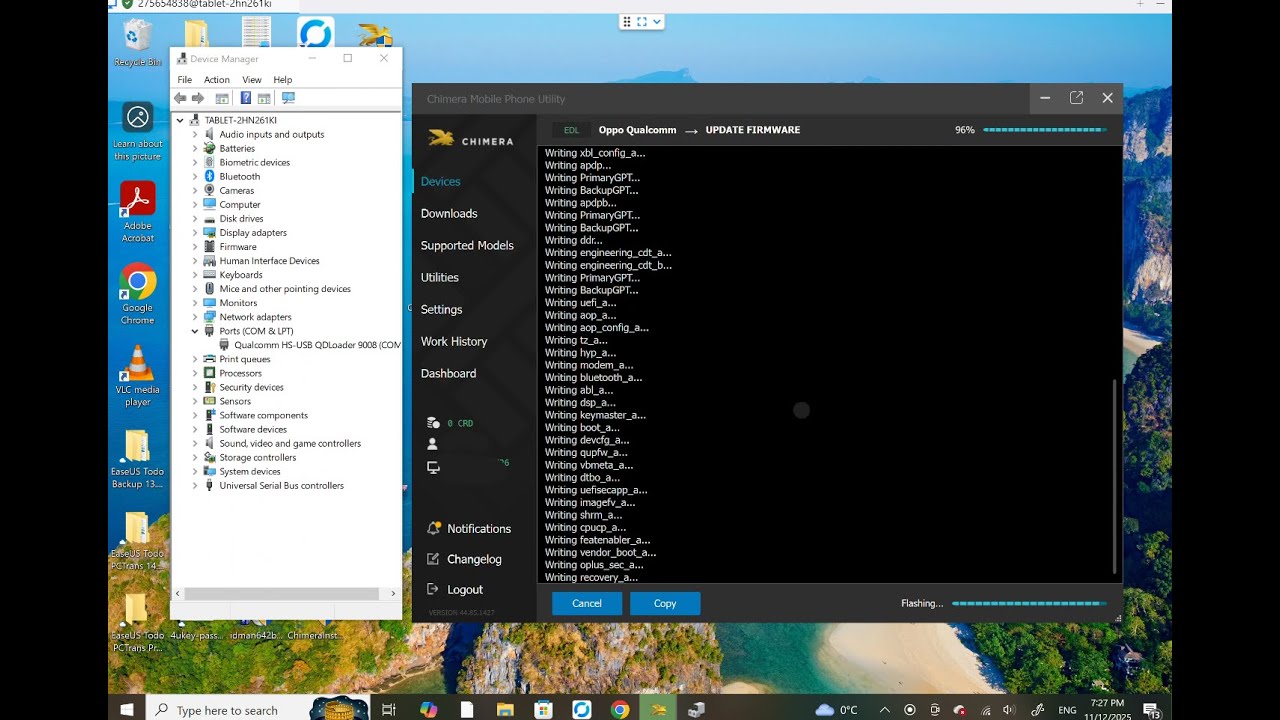The image size is (1280, 720).
Task: Expand Audio inputs and outputs node
Action: 195,134
